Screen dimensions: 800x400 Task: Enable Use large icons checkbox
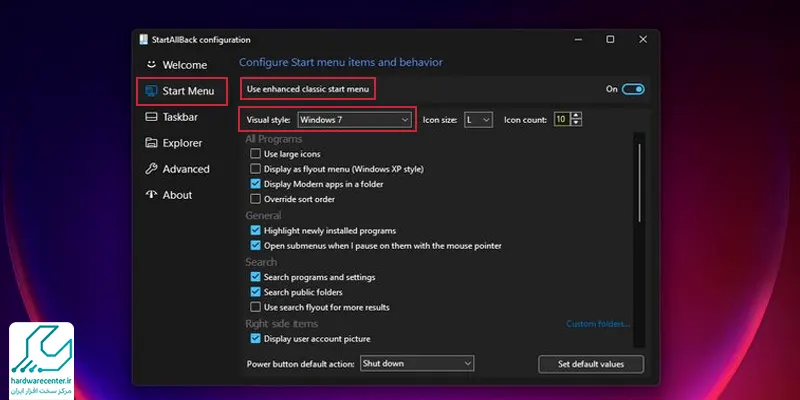(255, 154)
